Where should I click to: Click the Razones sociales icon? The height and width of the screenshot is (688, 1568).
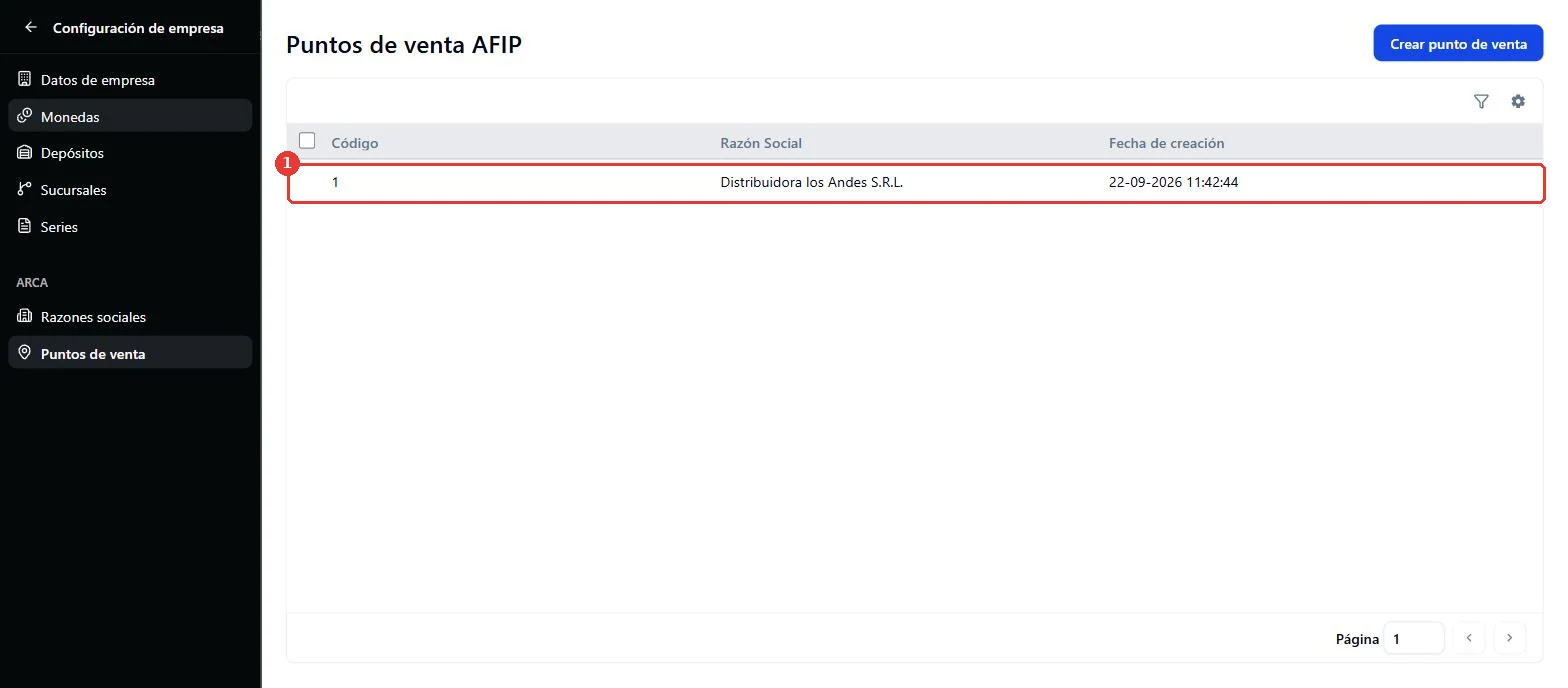(25, 317)
